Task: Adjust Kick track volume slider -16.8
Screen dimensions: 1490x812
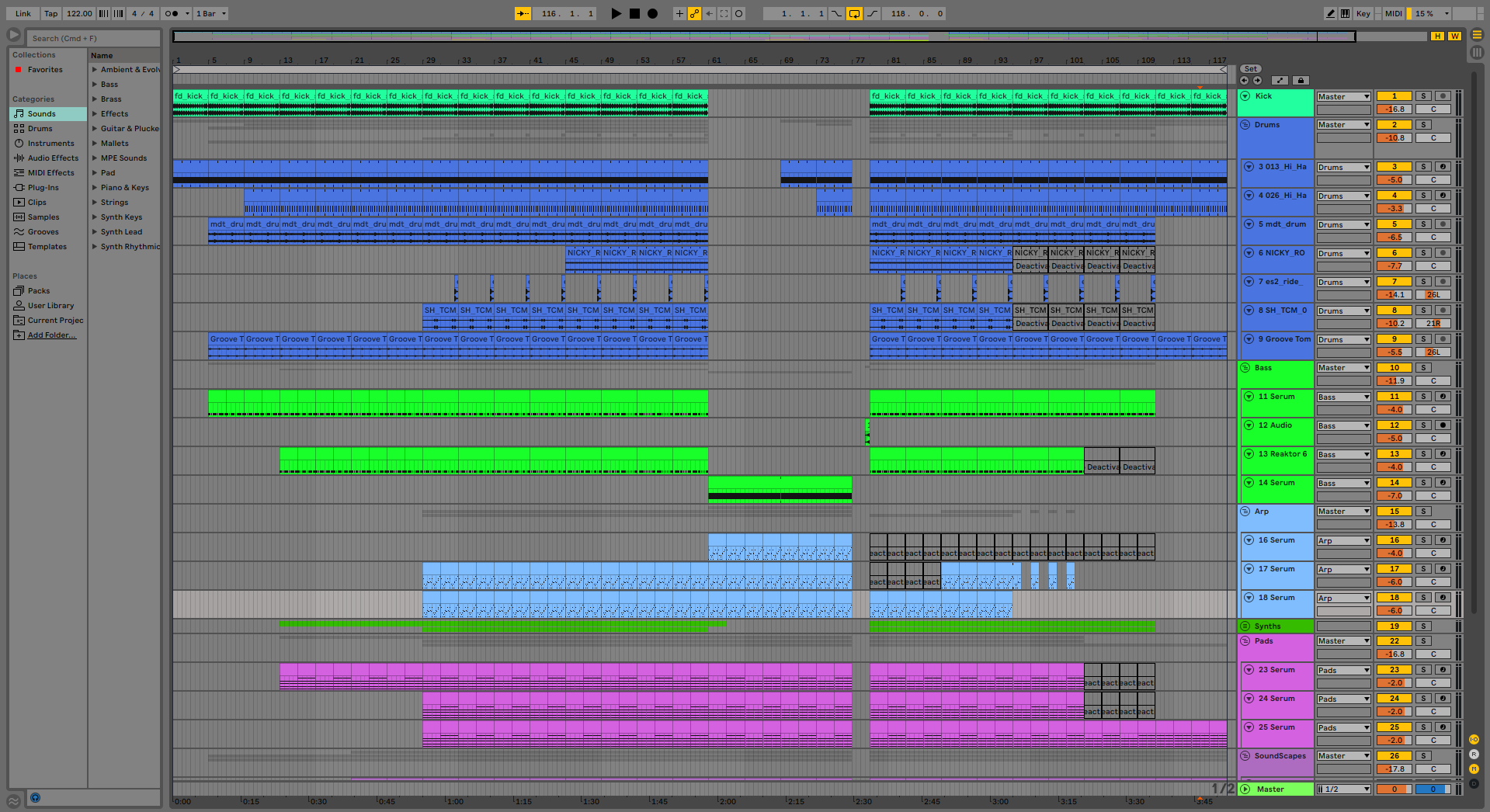Action: pos(1394,109)
